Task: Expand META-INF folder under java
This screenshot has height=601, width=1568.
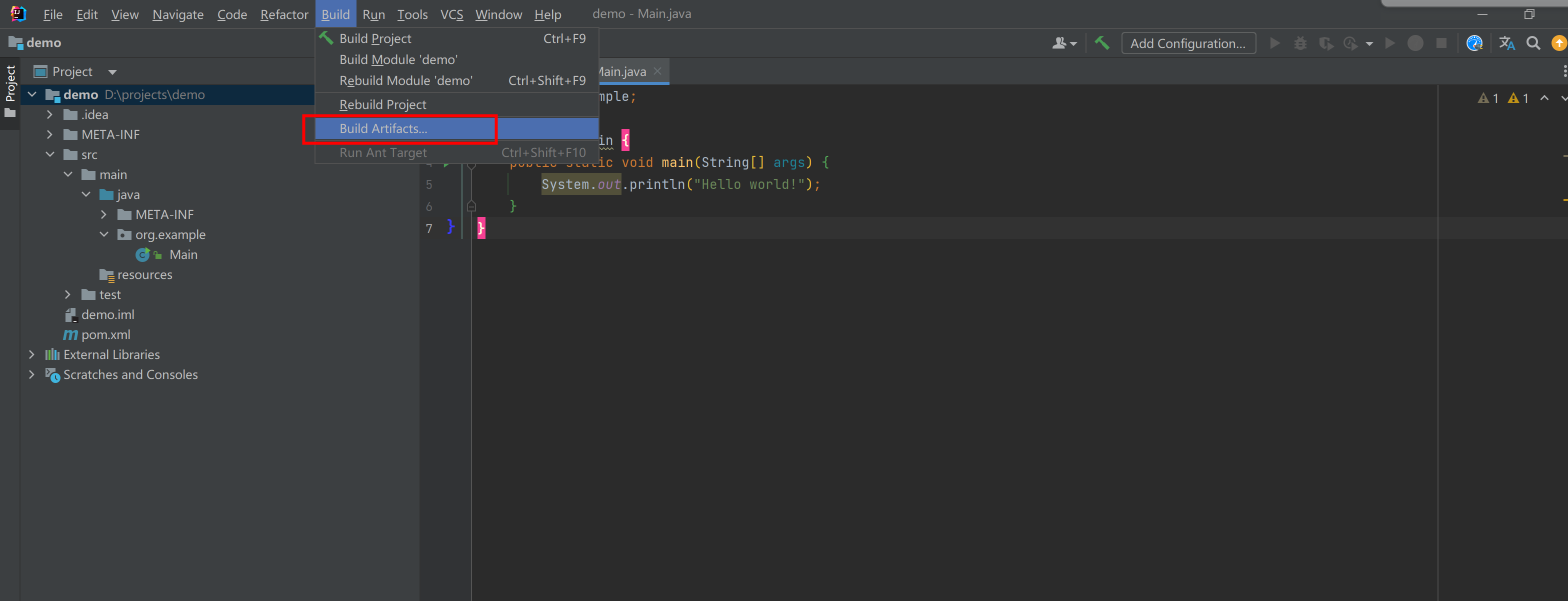Action: pyautogui.click(x=104, y=214)
